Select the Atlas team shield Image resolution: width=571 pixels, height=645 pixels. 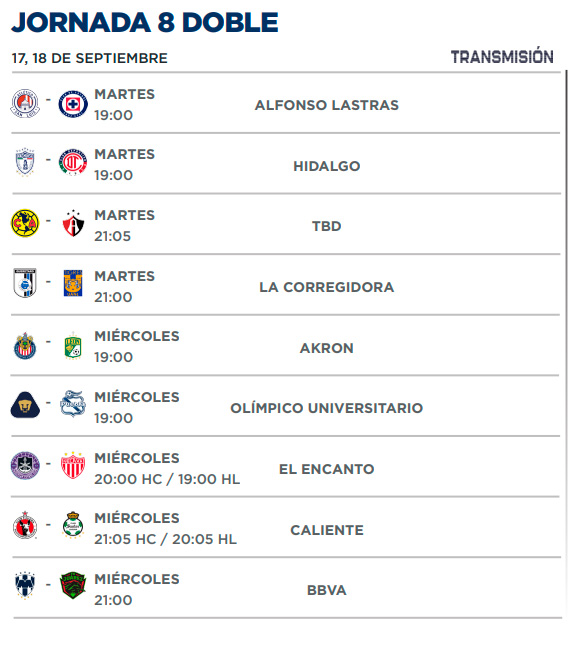pyautogui.click(x=73, y=223)
